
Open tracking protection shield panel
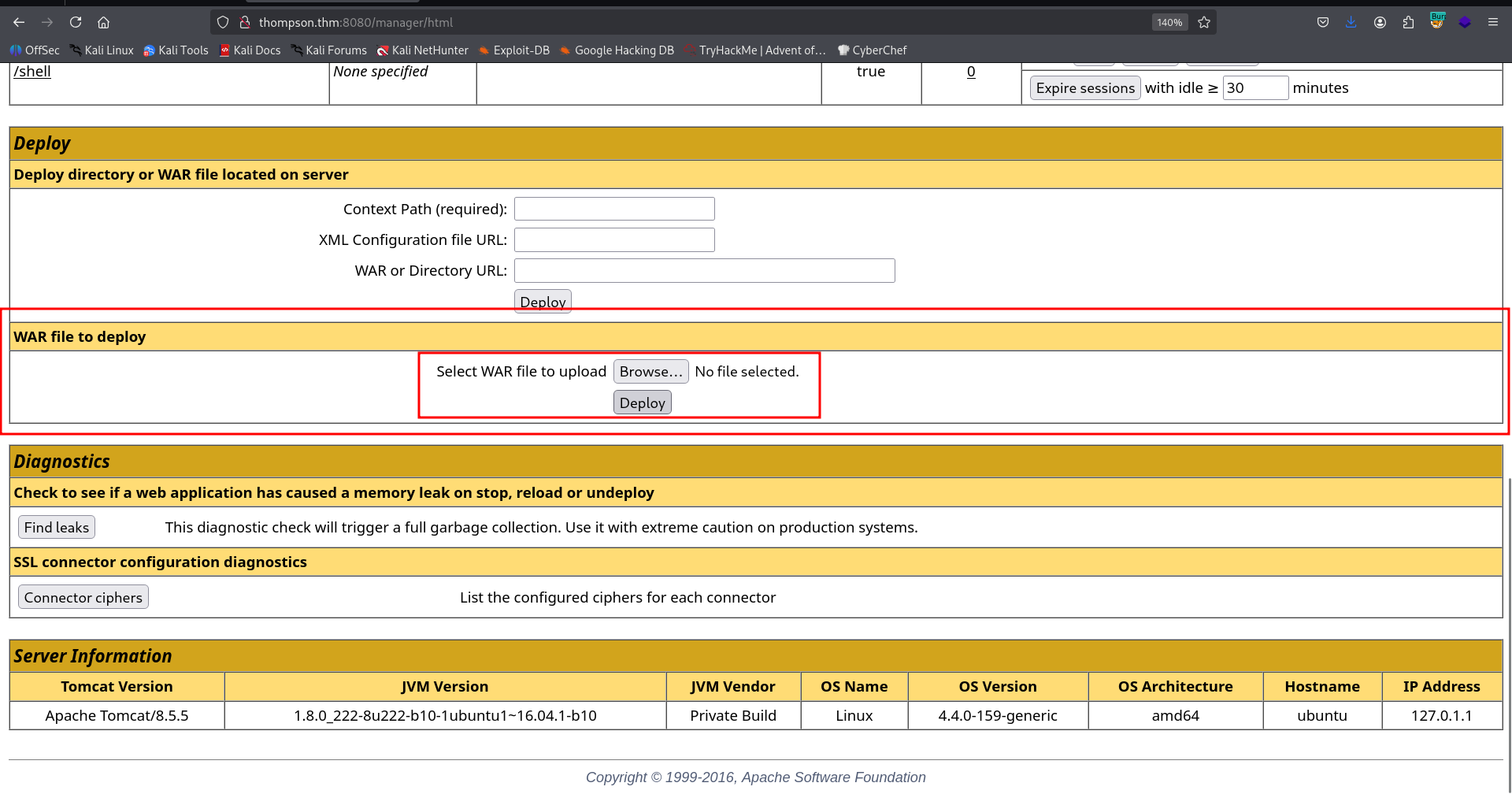223,22
